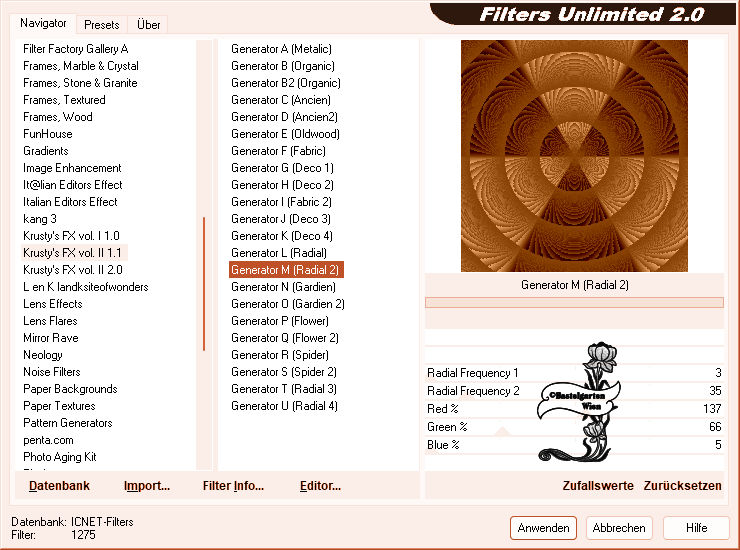Select Mirror Rave category
The width and height of the screenshot is (740, 550).
pyautogui.click(x=50, y=338)
